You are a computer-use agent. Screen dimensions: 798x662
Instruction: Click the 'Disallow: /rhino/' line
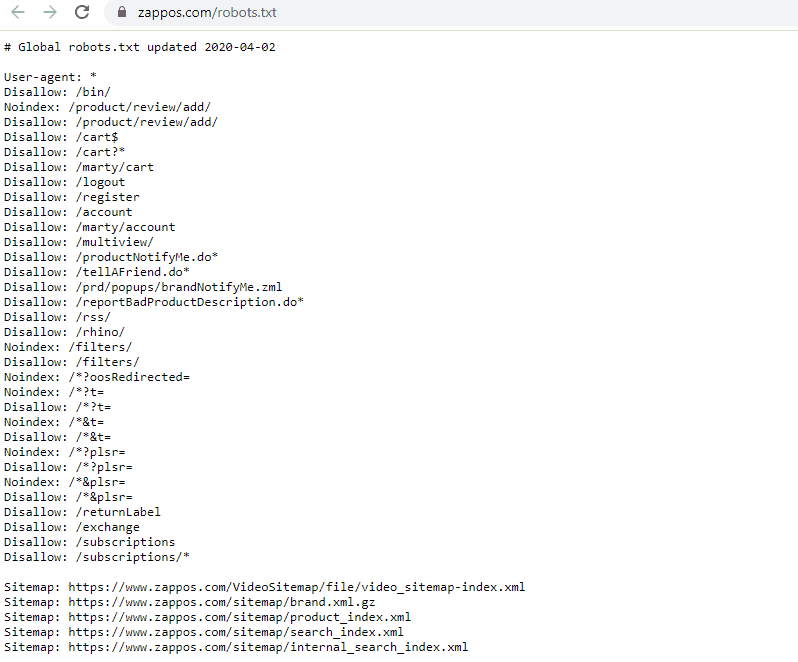click(65, 332)
